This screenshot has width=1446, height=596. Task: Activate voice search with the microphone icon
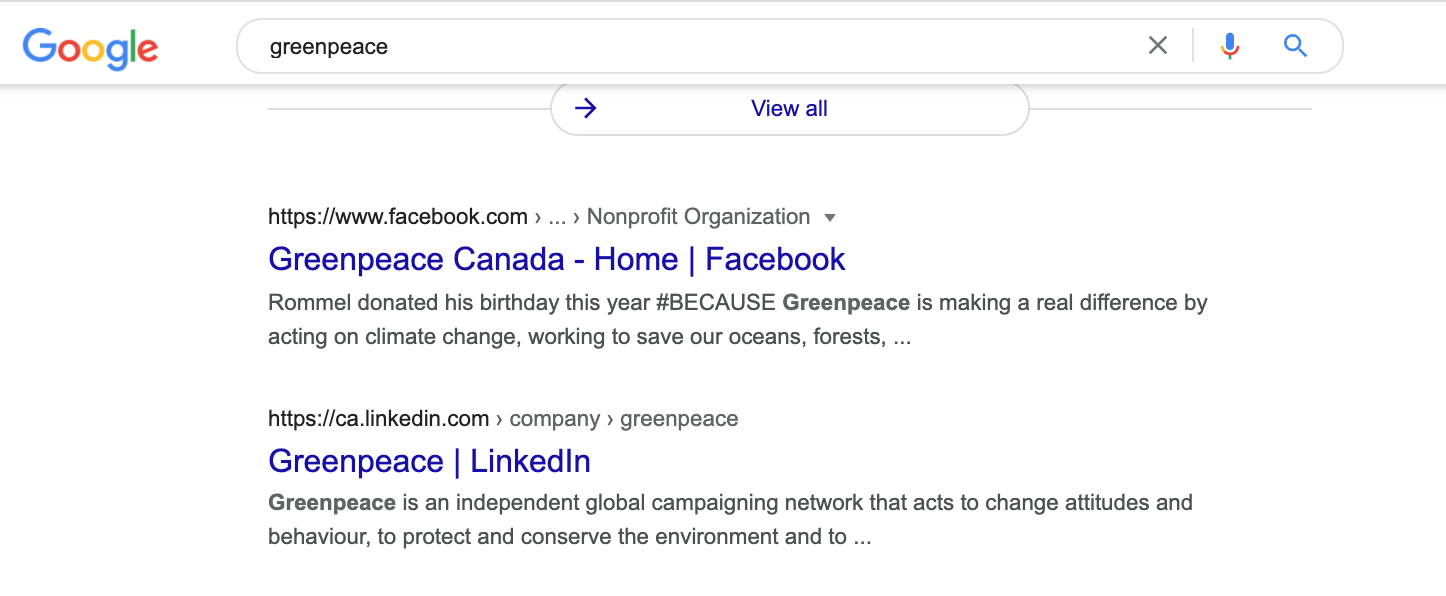(x=1229, y=45)
